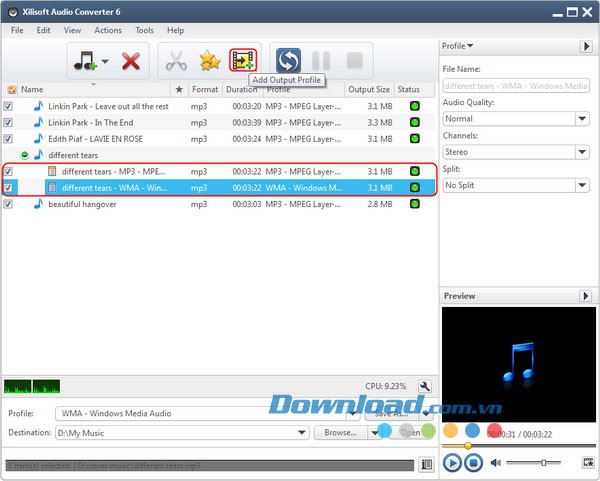The height and width of the screenshot is (481, 600).
Task: Open the wrench settings icon beside CPU
Action: 424,386
